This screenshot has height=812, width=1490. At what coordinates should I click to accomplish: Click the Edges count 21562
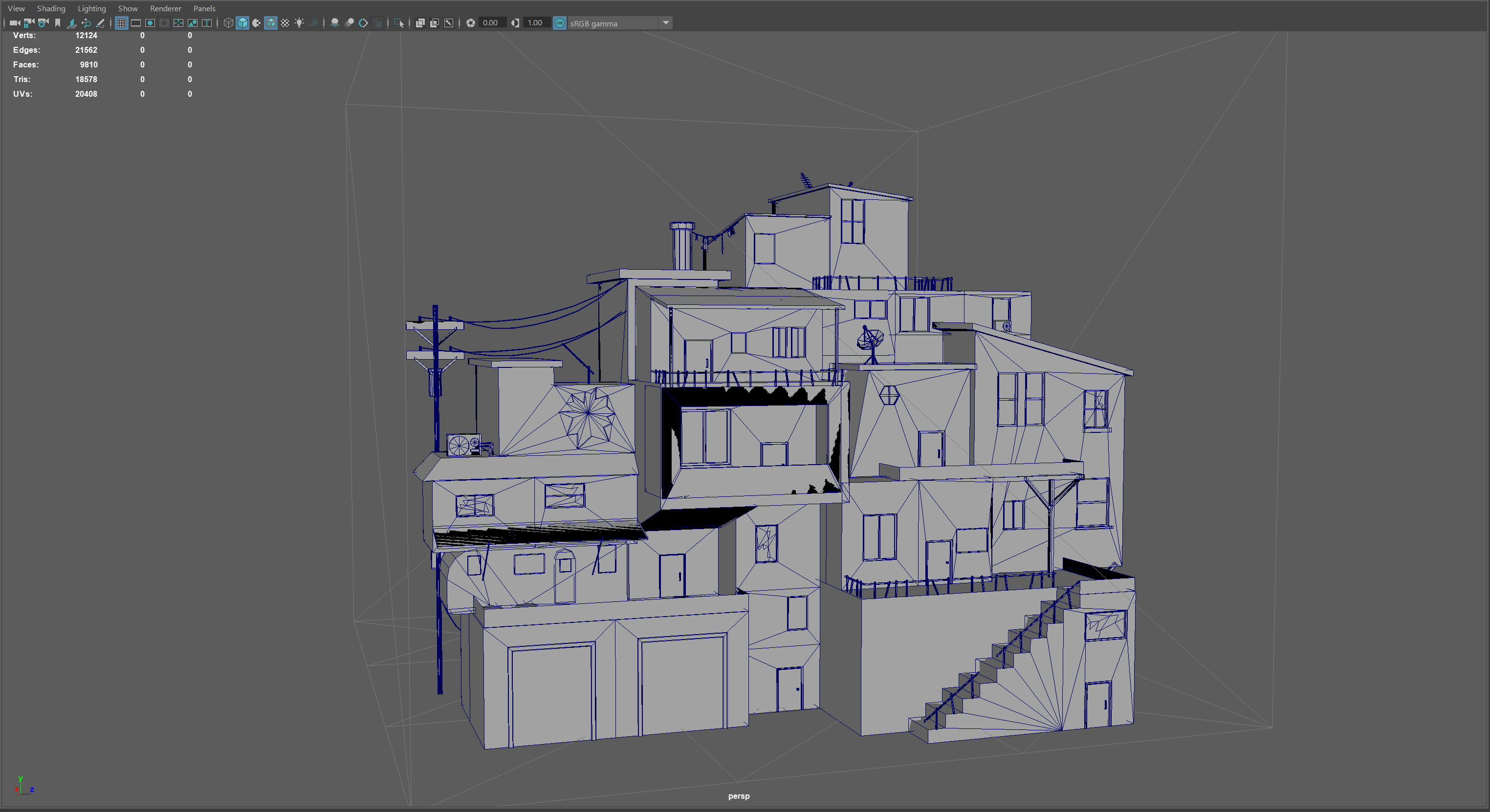86,50
